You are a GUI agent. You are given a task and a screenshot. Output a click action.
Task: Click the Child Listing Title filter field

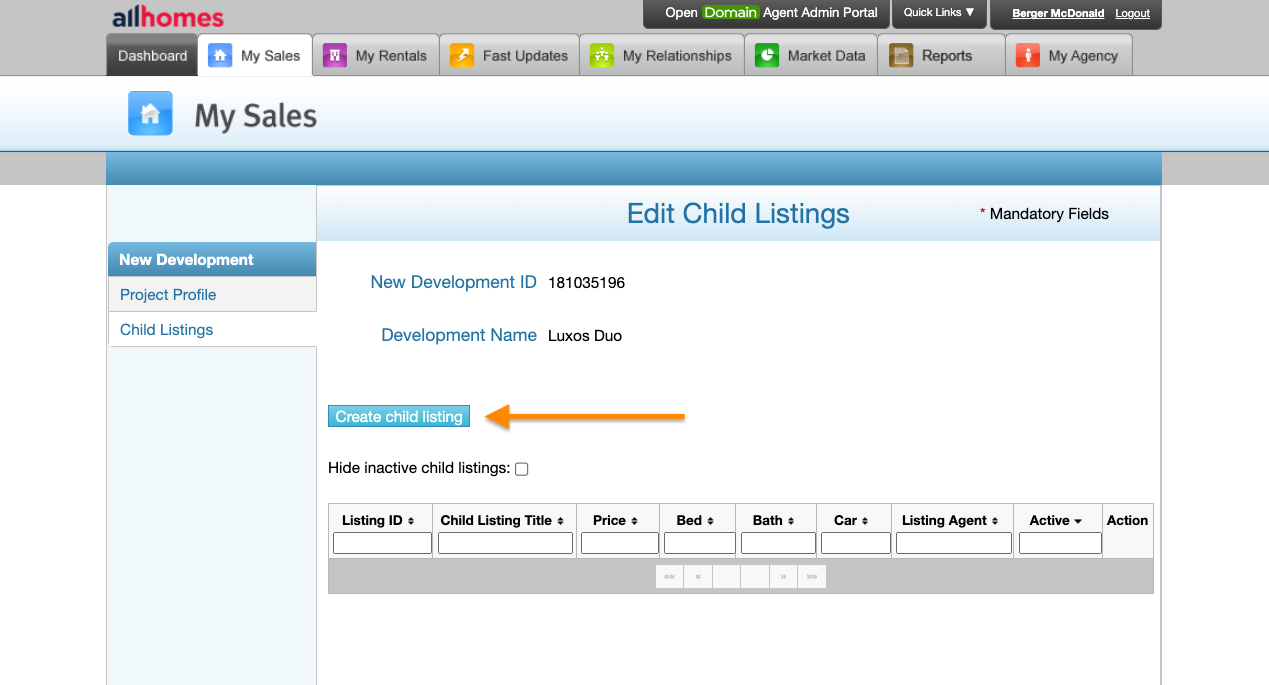(505, 543)
